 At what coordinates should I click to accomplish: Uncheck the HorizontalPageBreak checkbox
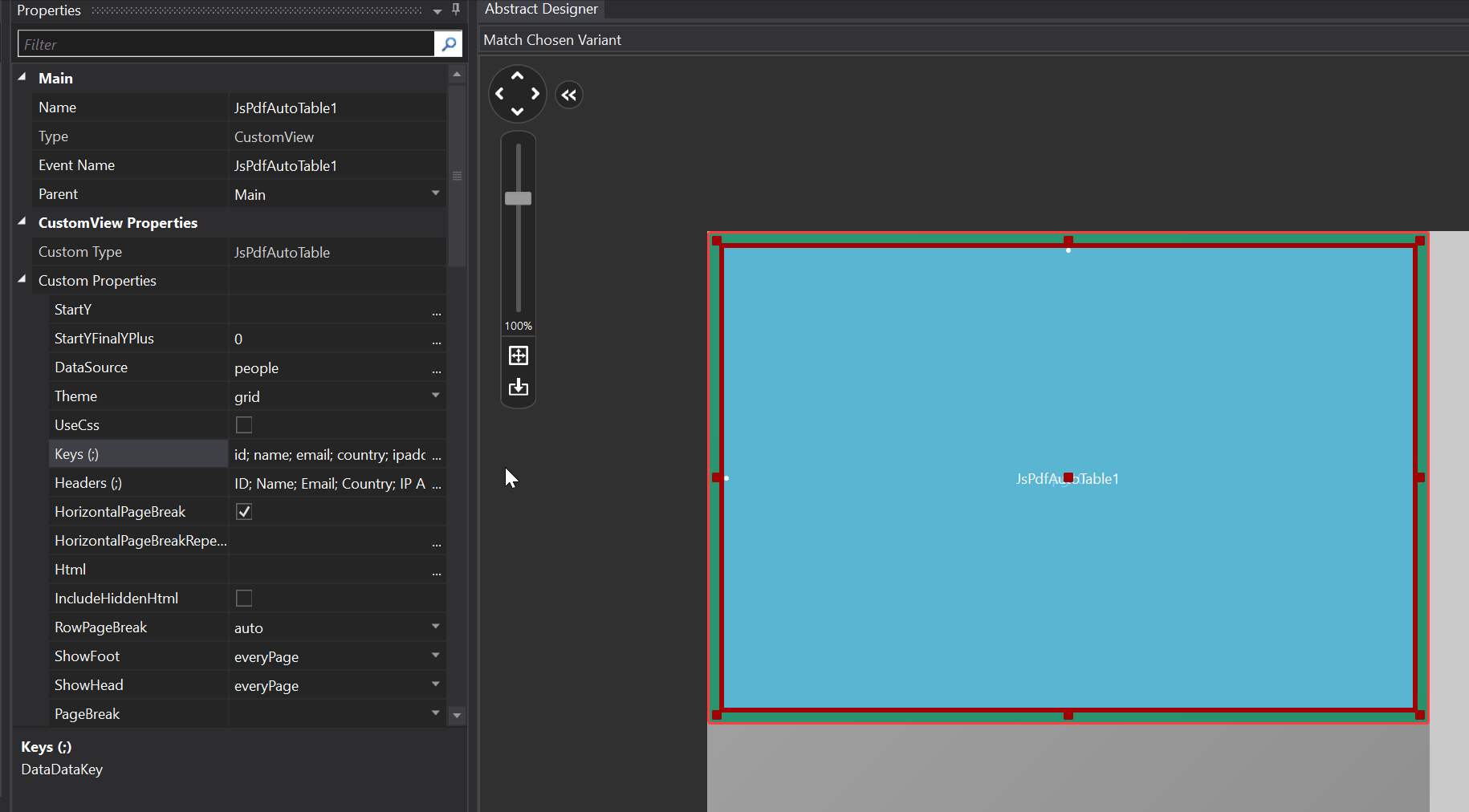click(x=244, y=512)
